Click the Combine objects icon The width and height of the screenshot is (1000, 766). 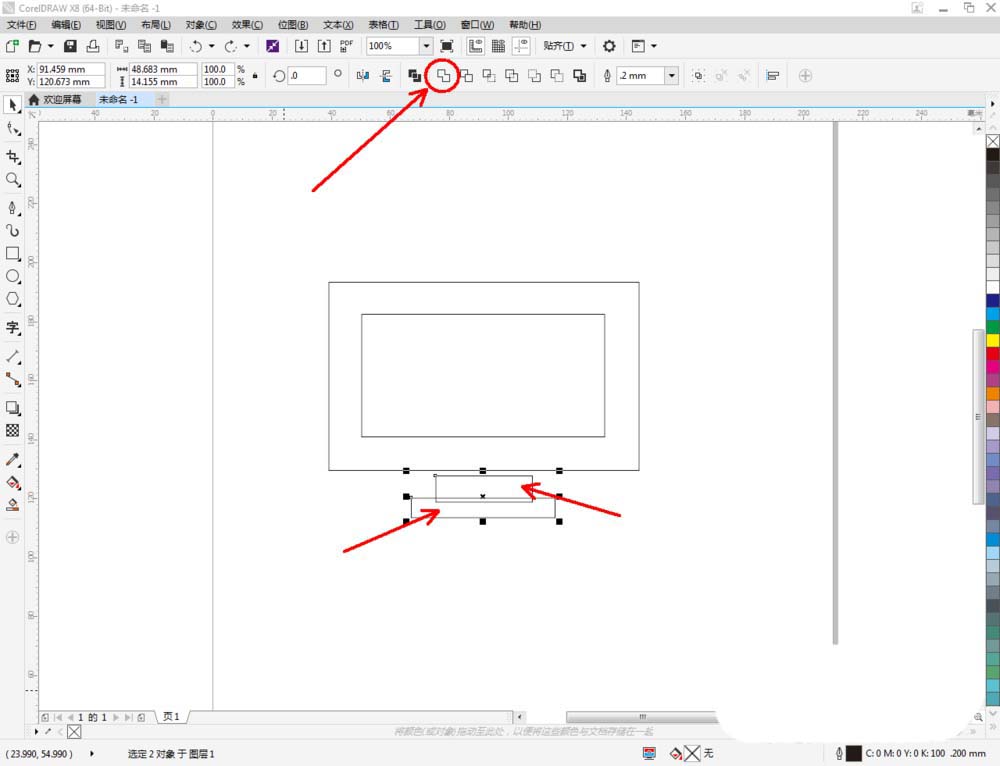coord(415,76)
